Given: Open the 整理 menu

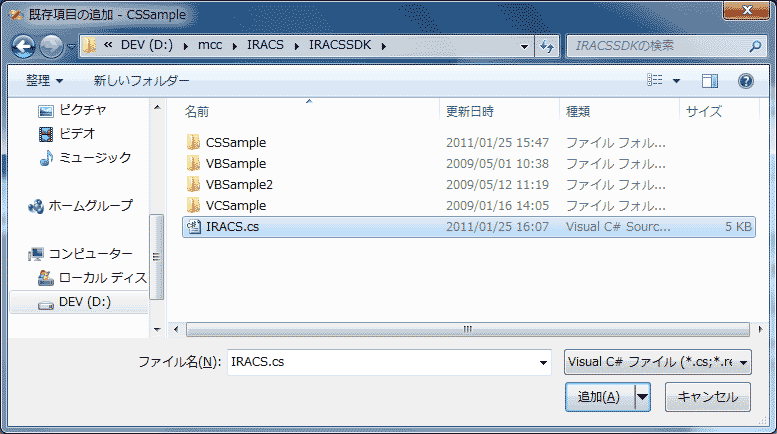Looking at the screenshot, I should [x=44, y=81].
